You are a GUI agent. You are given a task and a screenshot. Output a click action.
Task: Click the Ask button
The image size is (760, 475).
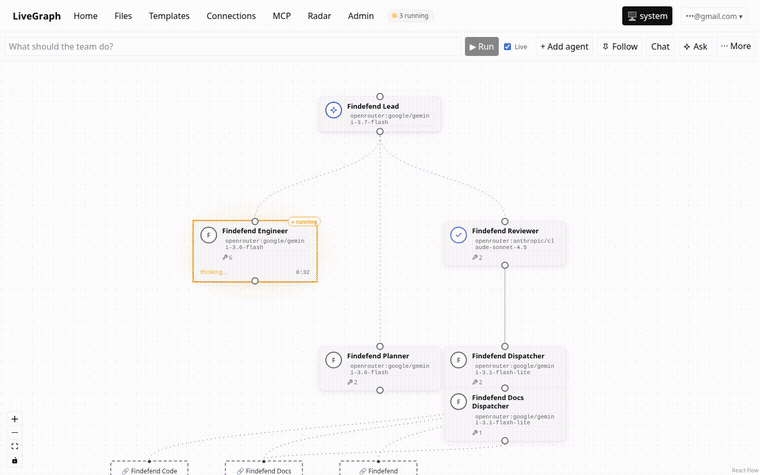click(x=696, y=47)
